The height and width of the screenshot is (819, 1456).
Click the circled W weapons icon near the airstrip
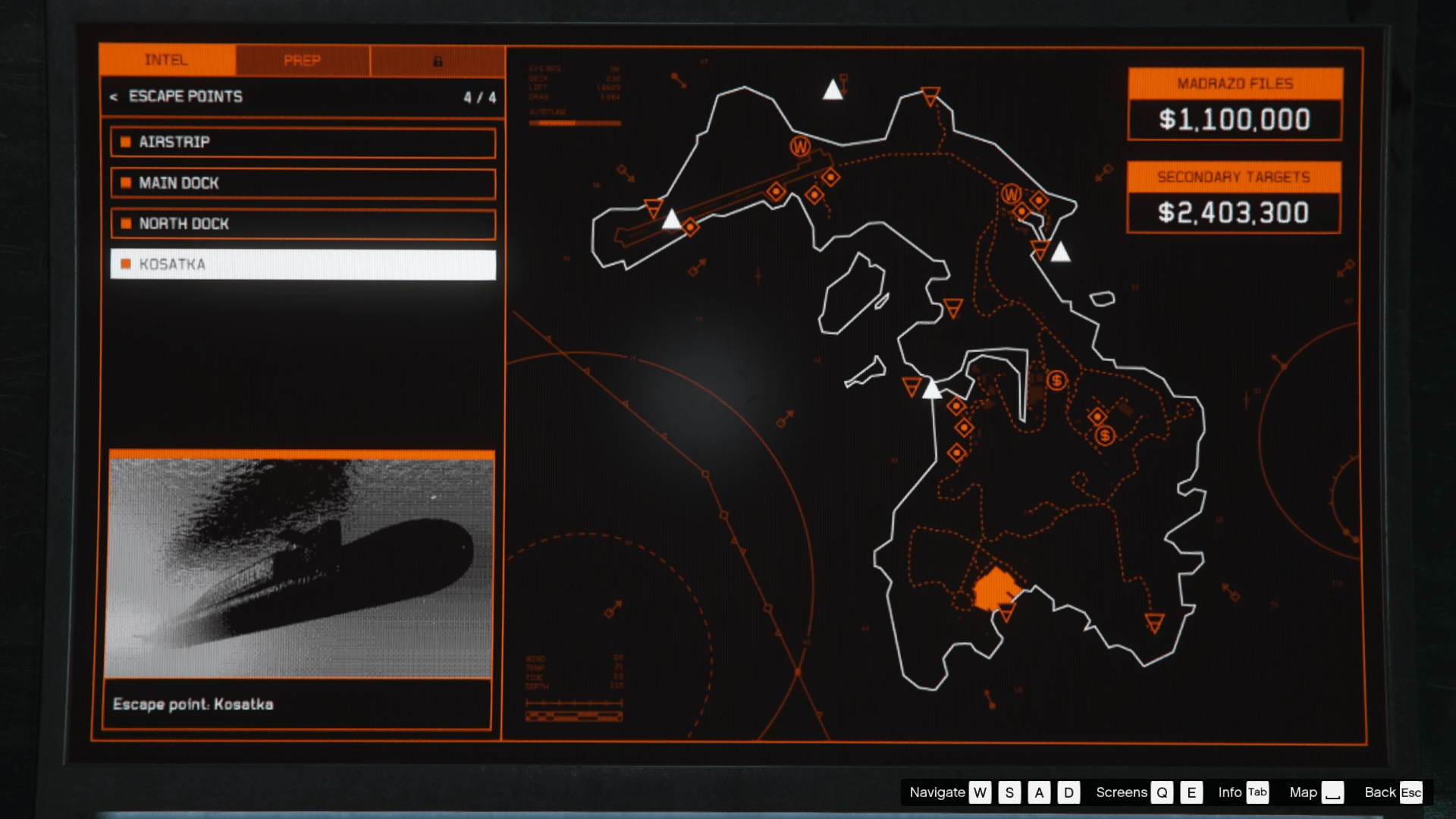coord(799,146)
